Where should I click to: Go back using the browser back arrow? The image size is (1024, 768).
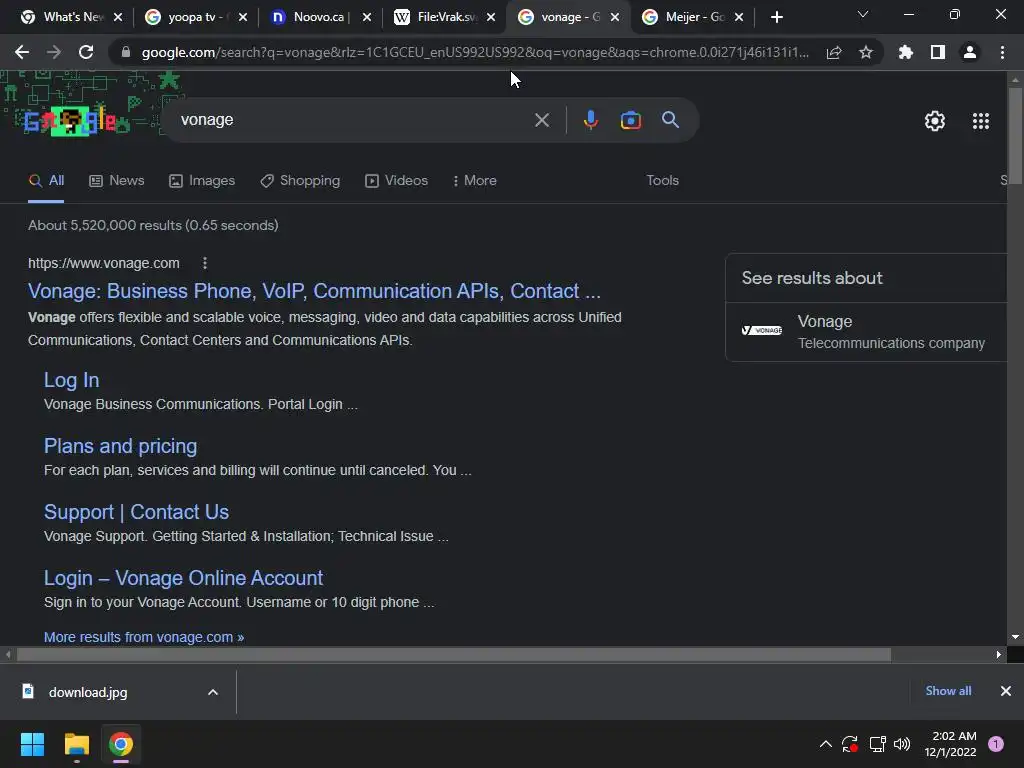pyautogui.click(x=22, y=52)
